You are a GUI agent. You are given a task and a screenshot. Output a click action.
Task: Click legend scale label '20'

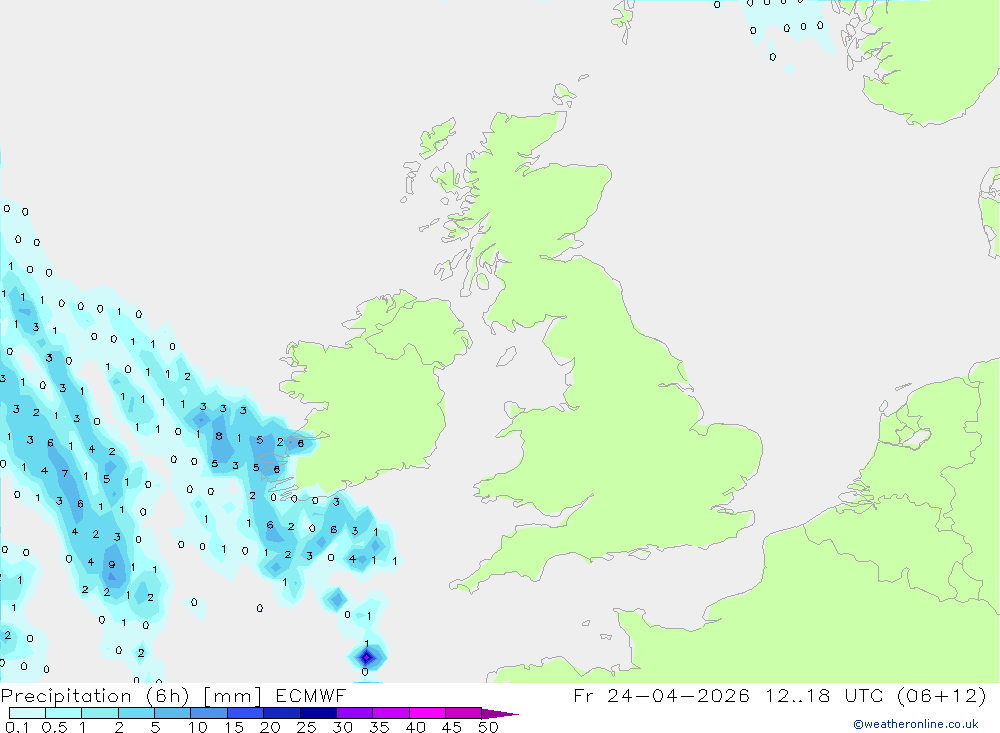click(x=270, y=727)
